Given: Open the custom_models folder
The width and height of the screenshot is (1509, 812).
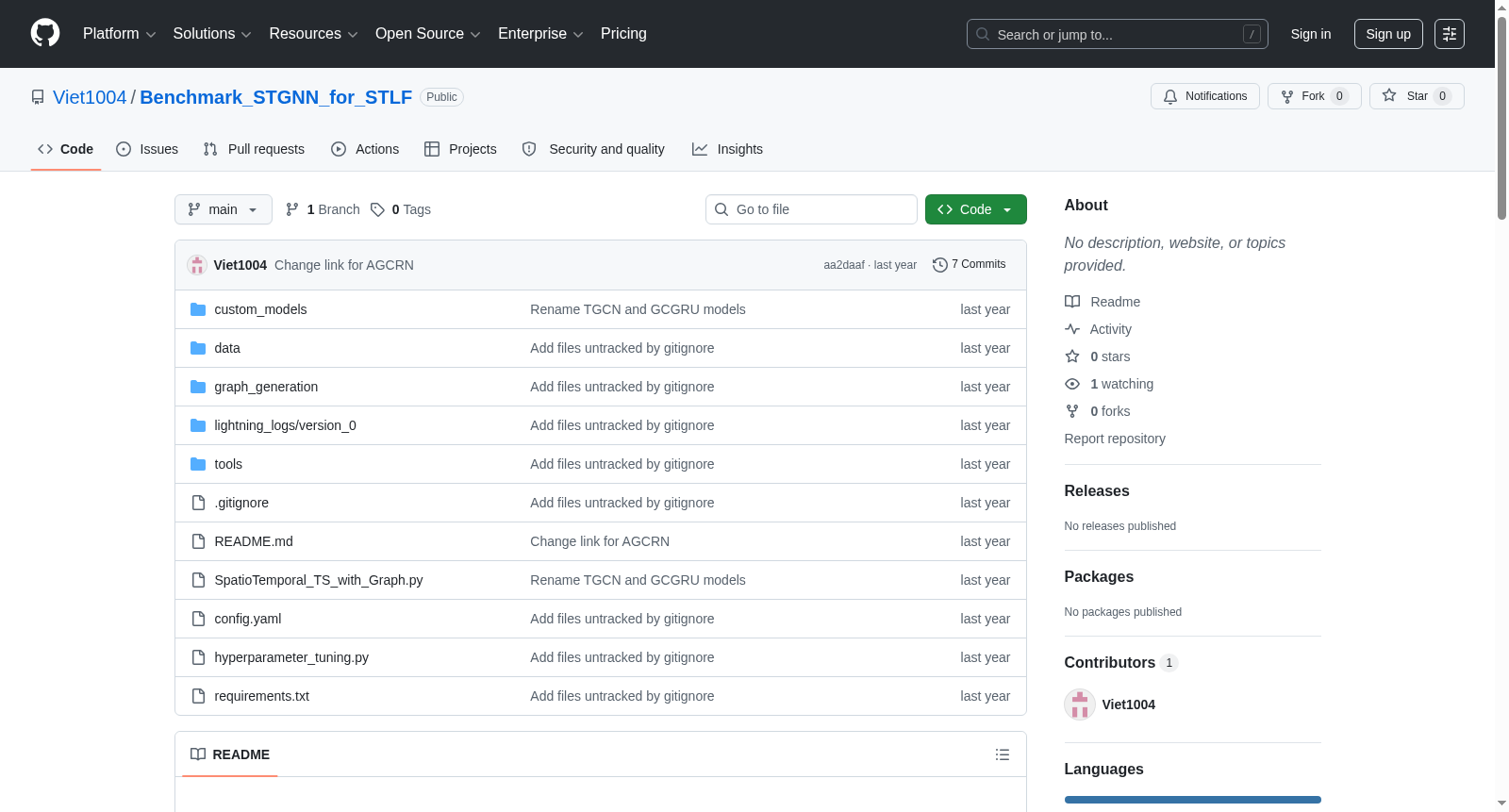Looking at the screenshot, I should pyautogui.click(x=260, y=309).
